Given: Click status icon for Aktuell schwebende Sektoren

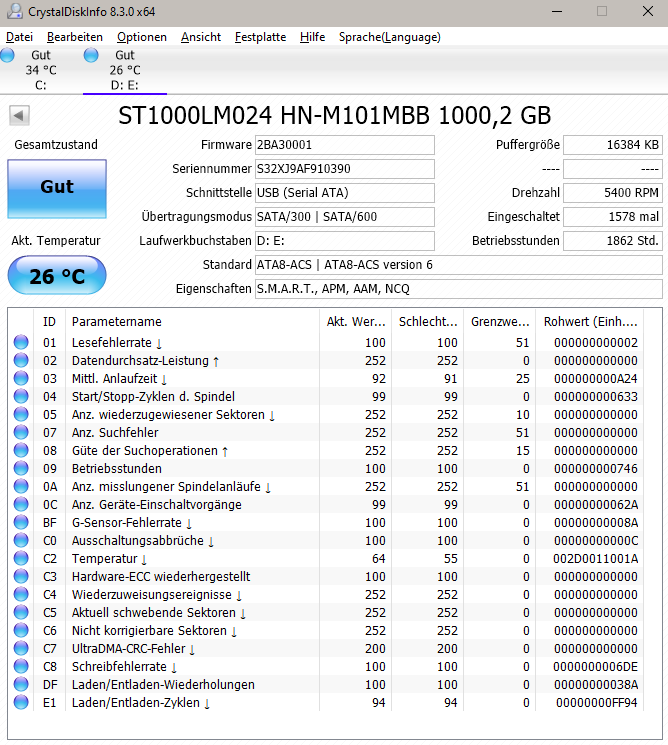Looking at the screenshot, I should pyautogui.click(x=21, y=612).
